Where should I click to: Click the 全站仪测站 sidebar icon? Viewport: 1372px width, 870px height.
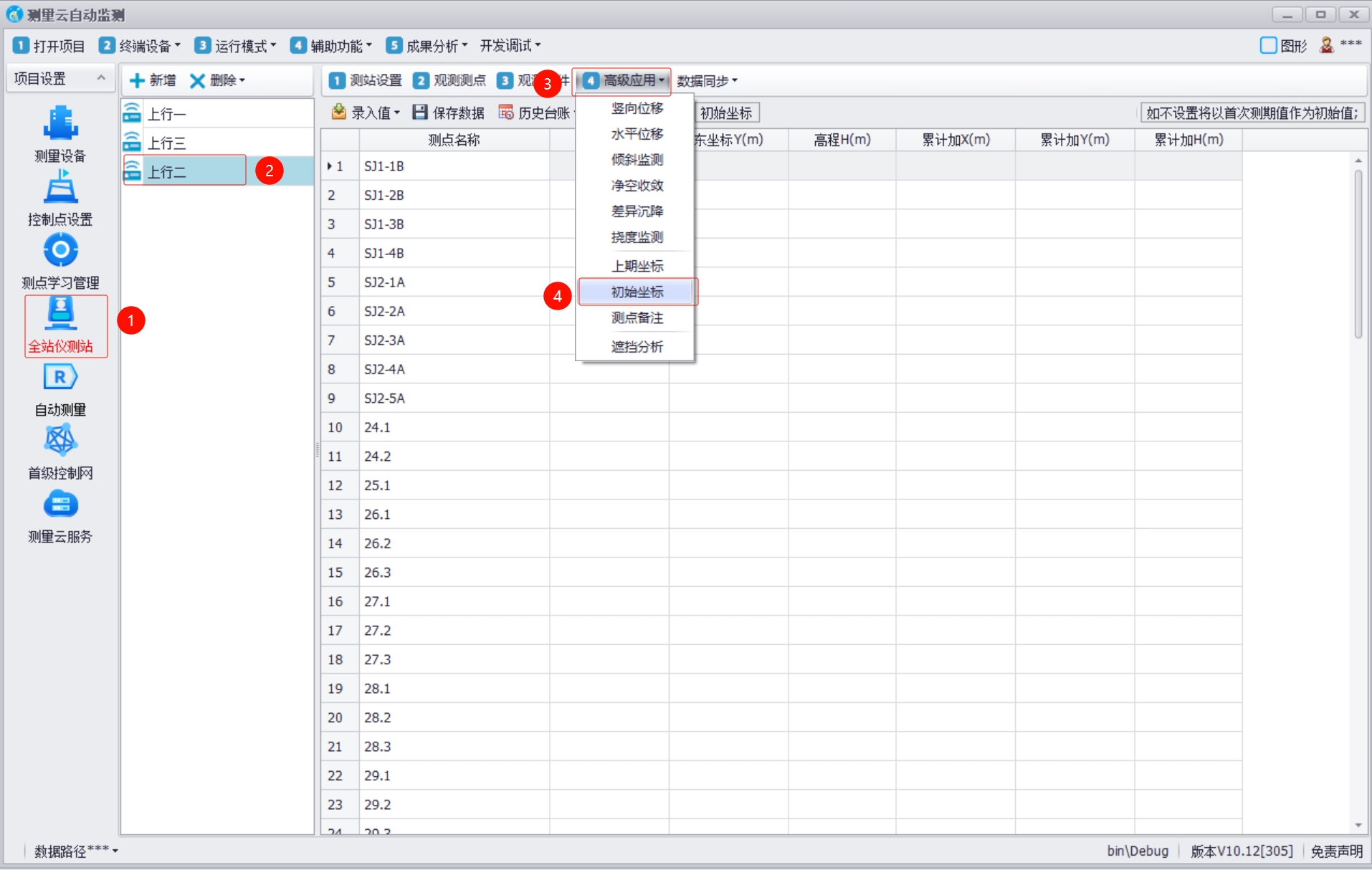tap(60, 314)
